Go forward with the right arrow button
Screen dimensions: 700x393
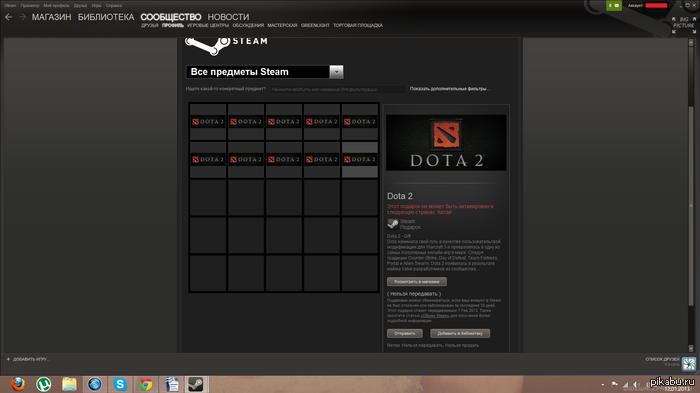pyautogui.click(x=22, y=17)
